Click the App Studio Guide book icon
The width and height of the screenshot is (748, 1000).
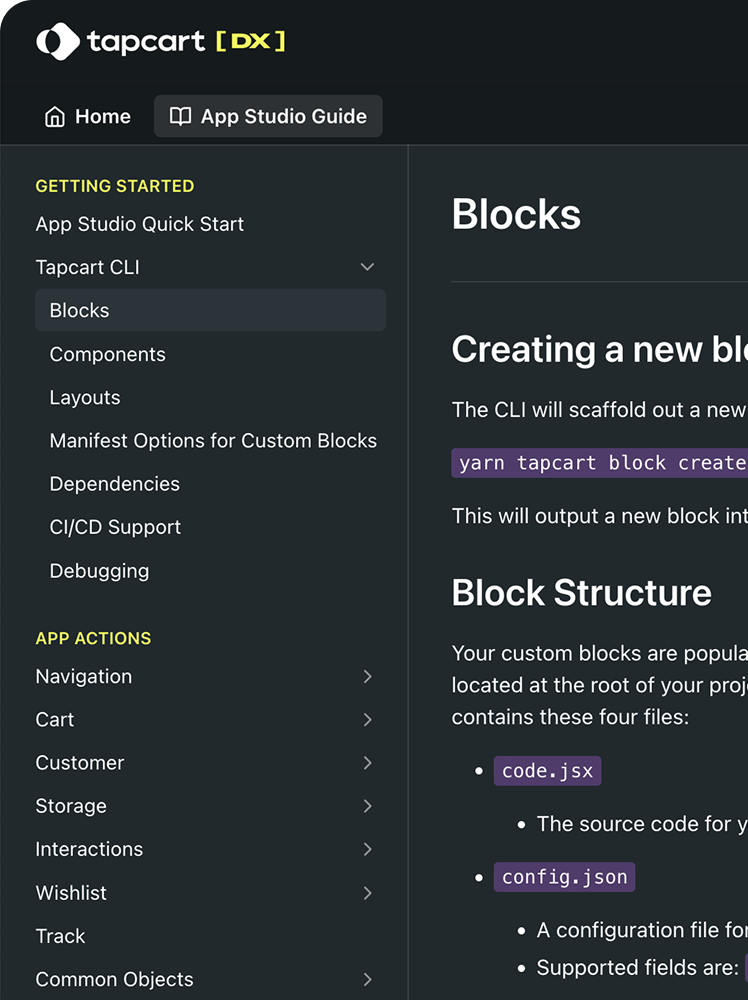180,117
